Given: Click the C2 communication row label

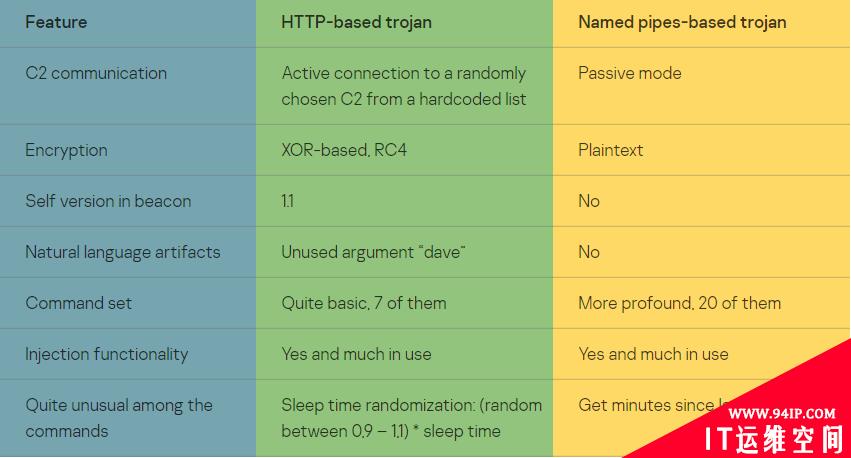Looking at the screenshot, I should [96, 73].
